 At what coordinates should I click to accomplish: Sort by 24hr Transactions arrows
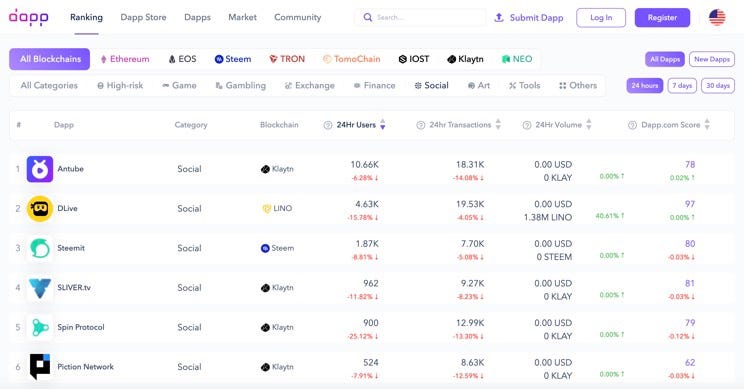coord(498,125)
